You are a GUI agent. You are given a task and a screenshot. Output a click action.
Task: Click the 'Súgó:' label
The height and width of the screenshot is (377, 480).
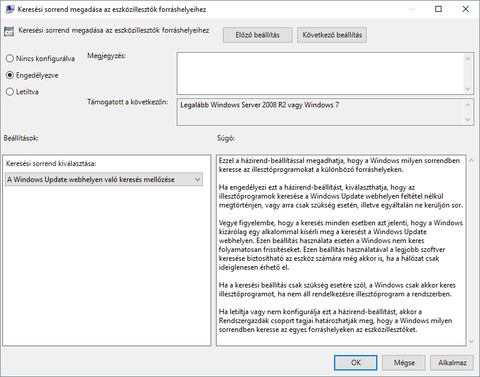226,138
